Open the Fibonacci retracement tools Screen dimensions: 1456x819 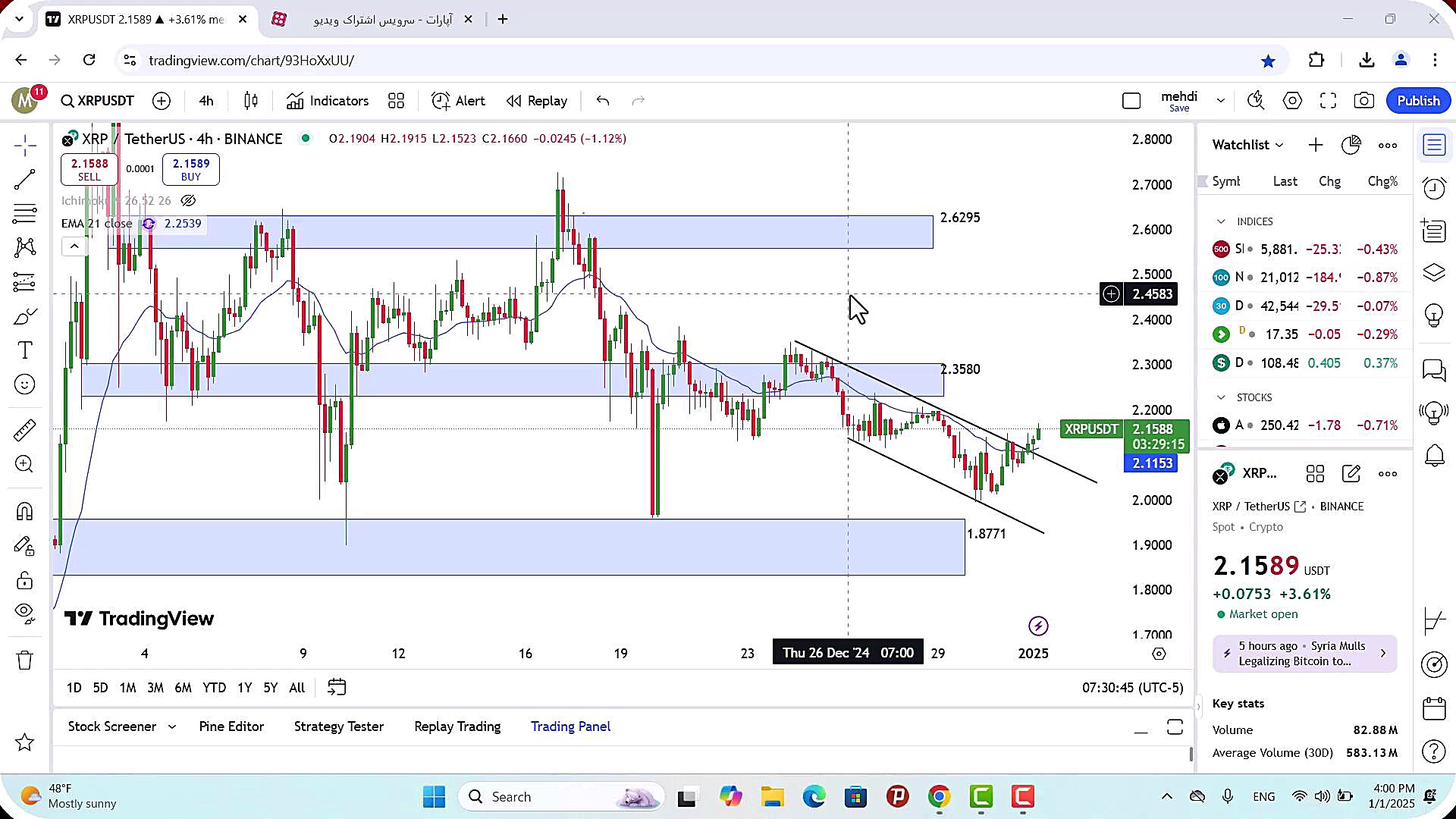point(25,214)
